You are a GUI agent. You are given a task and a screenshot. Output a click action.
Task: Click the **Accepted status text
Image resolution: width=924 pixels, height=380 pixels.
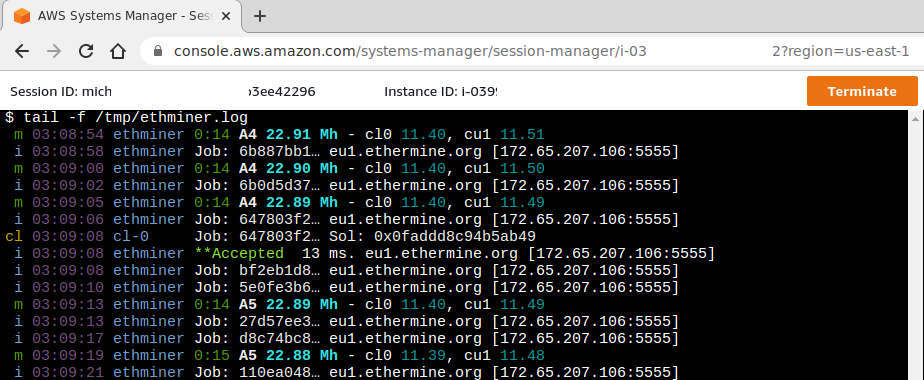coord(239,254)
